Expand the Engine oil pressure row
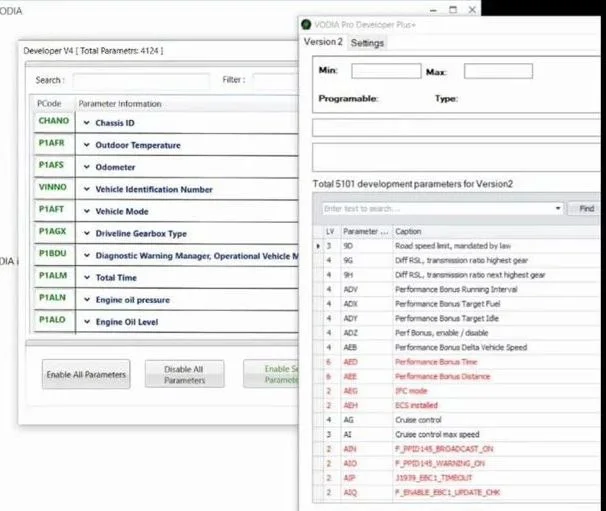The height and width of the screenshot is (511, 606). click(x=87, y=300)
